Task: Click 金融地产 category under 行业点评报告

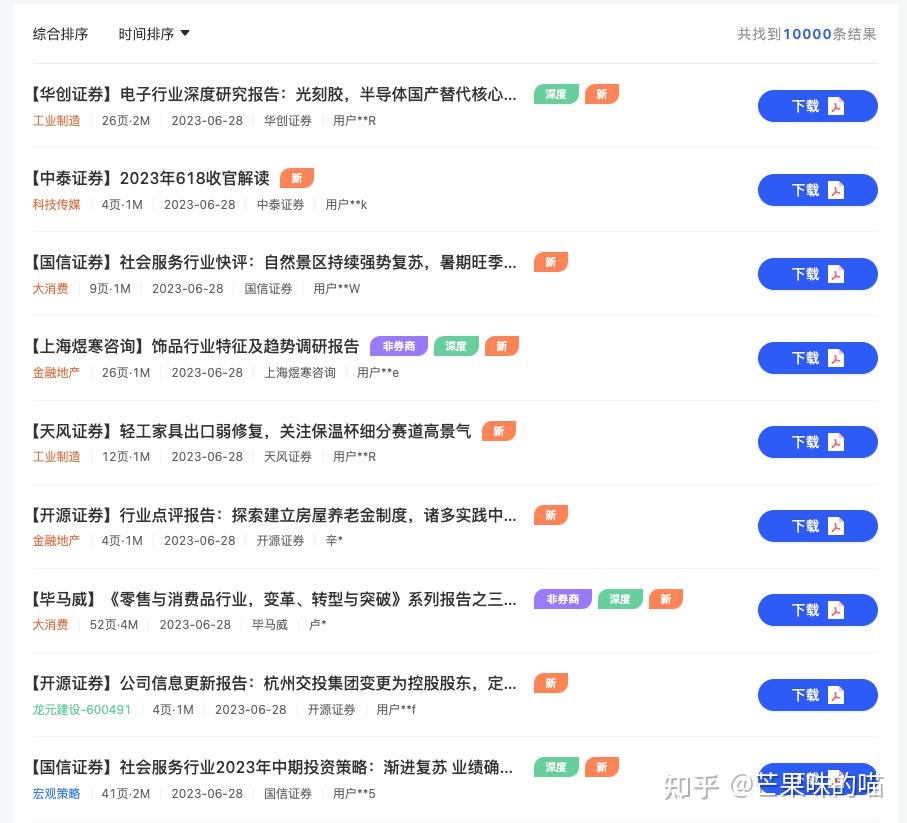Action: [x=56, y=540]
